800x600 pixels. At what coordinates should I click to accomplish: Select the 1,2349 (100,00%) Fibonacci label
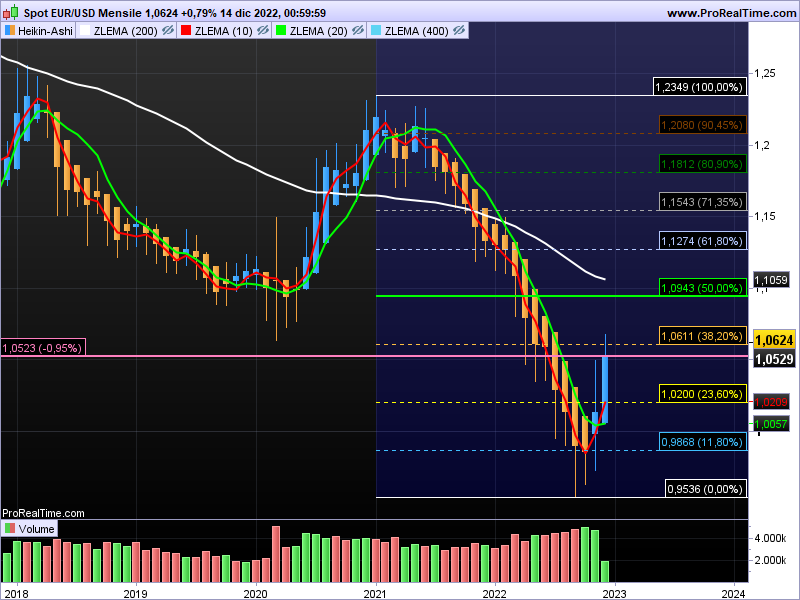698,88
